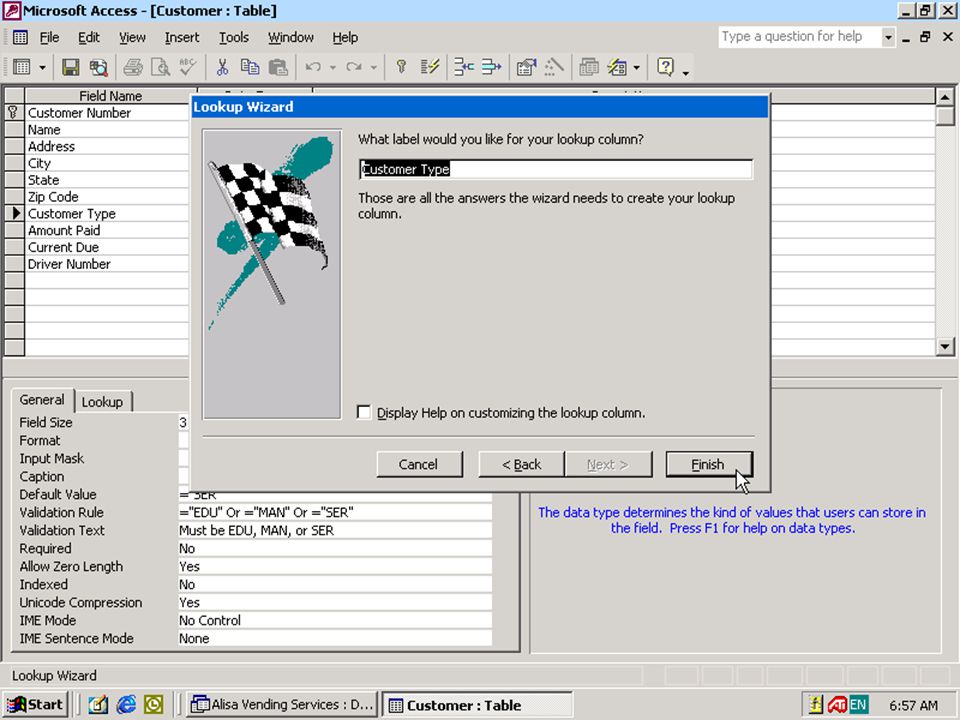Viewport: 960px width, 720px height.
Task: Open the Indexes lightning icon
Action: pos(430,67)
